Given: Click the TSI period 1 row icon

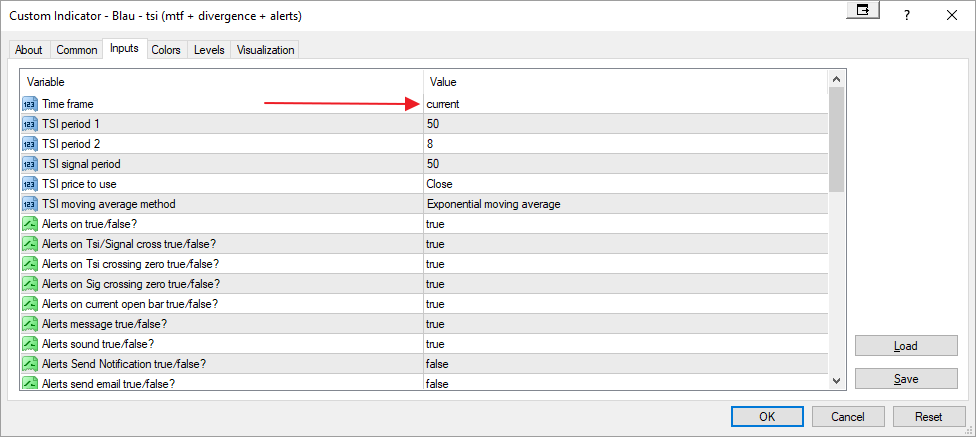Looking at the screenshot, I should (29, 124).
